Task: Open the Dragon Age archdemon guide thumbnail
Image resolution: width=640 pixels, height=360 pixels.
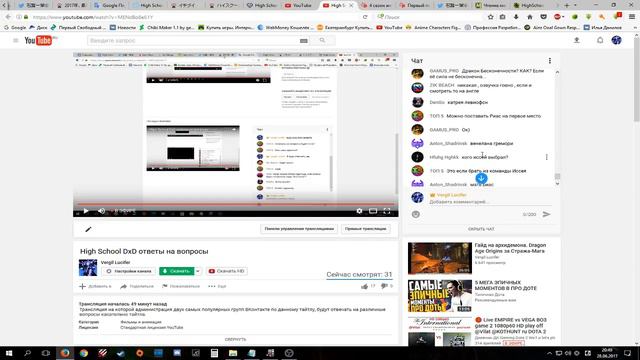Action: [440, 258]
